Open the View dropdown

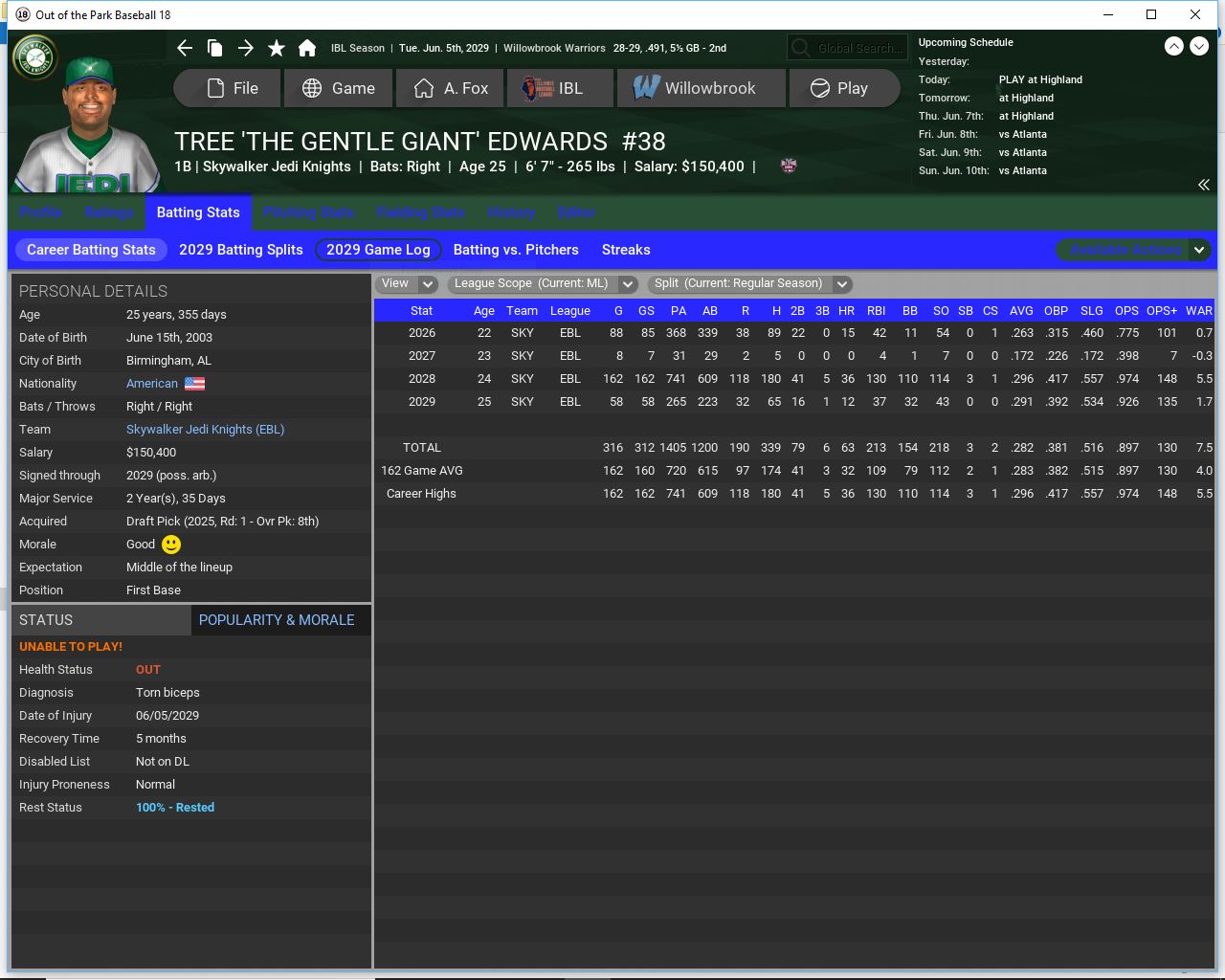pyautogui.click(x=407, y=284)
